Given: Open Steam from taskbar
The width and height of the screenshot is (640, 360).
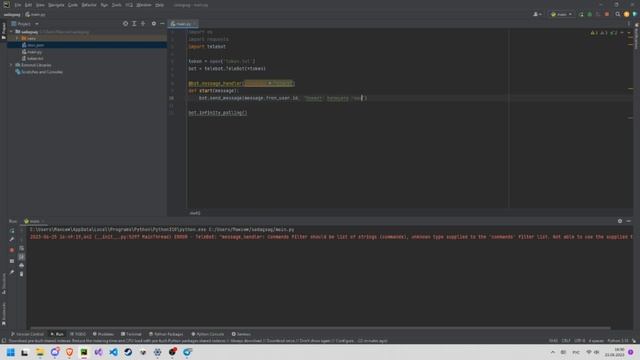Looking at the screenshot, I should tap(128, 352).
